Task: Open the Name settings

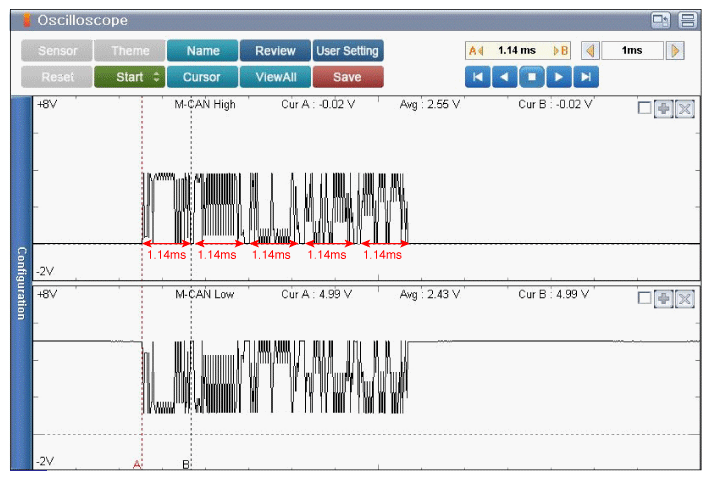Action: pyautogui.click(x=202, y=50)
